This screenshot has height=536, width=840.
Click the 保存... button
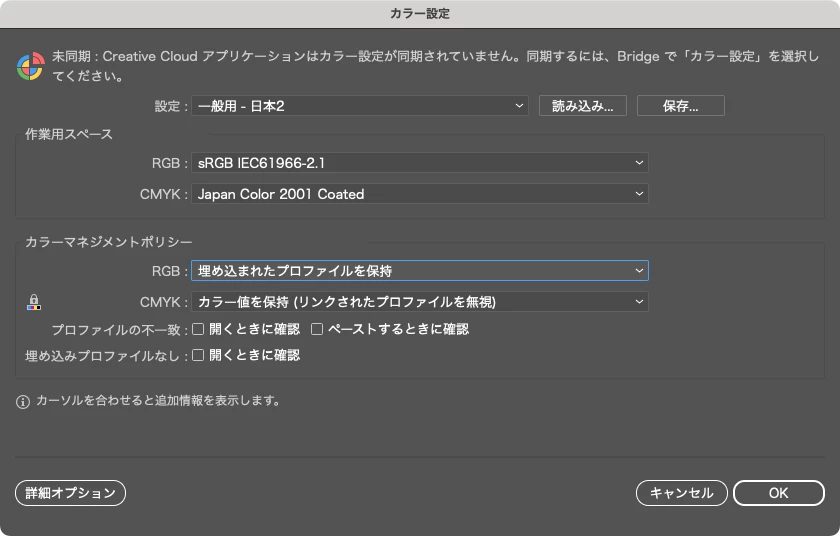(x=680, y=105)
